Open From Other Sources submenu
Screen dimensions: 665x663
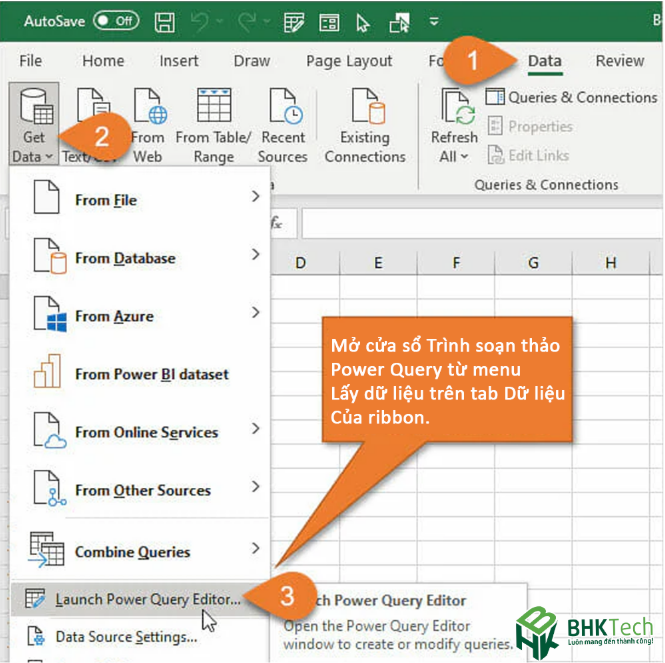140,489
